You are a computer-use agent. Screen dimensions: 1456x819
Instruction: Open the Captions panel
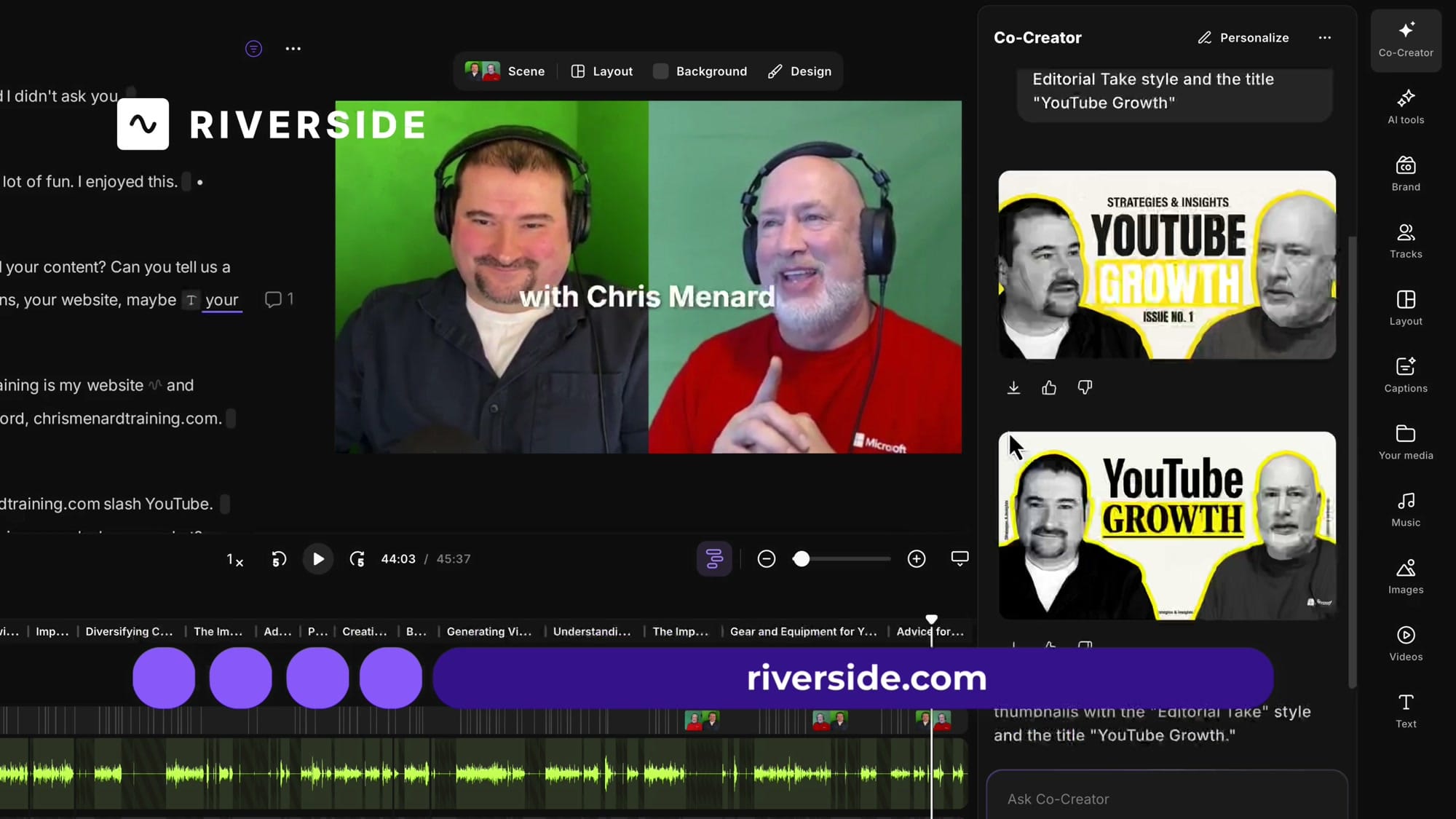click(x=1404, y=375)
